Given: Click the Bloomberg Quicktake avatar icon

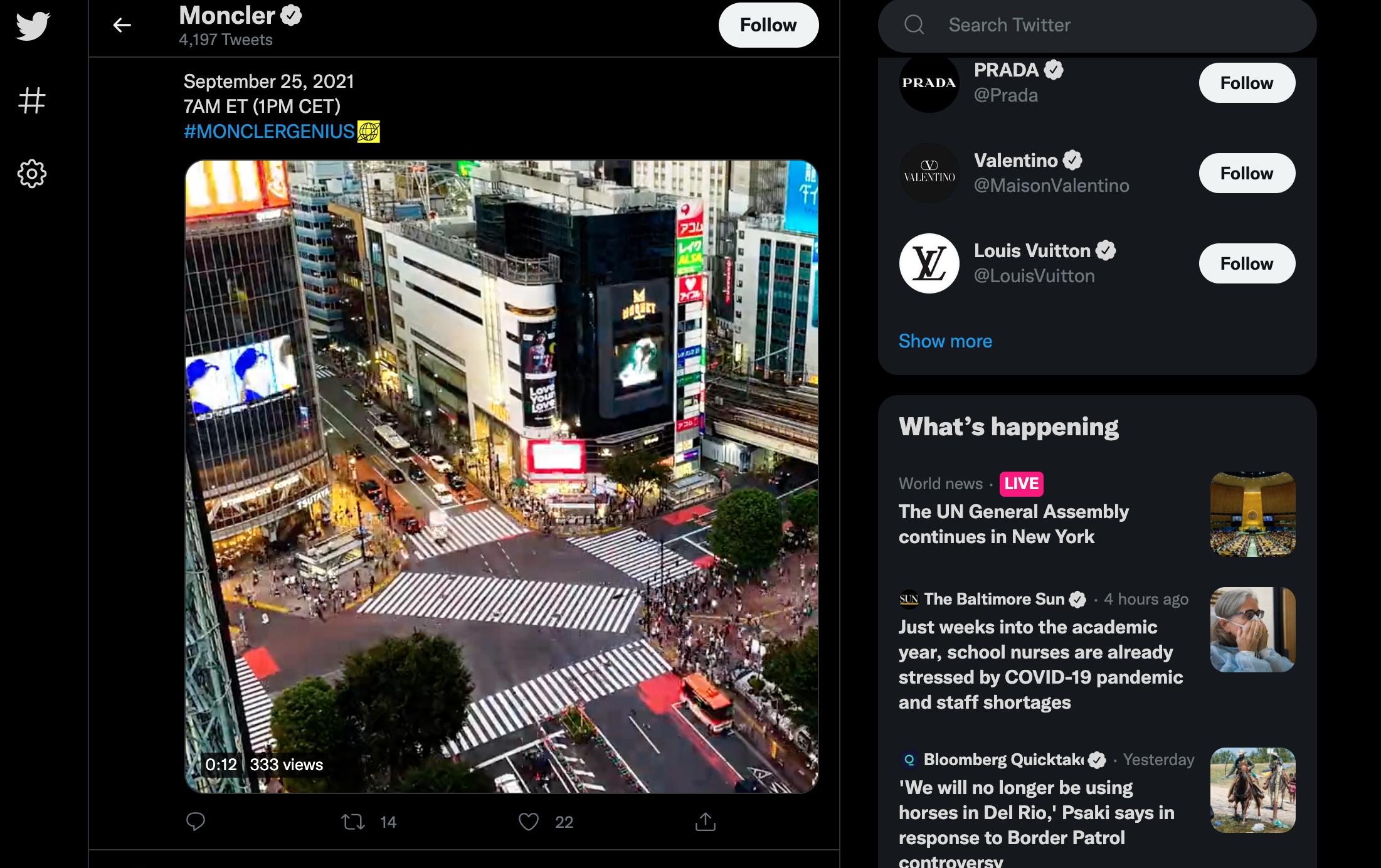Looking at the screenshot, I should [909, 760].
